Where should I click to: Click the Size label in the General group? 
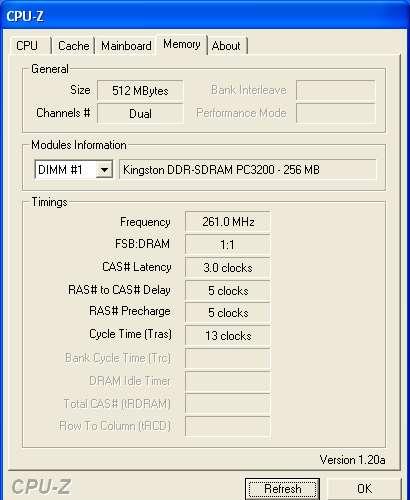tap(80, 90)
